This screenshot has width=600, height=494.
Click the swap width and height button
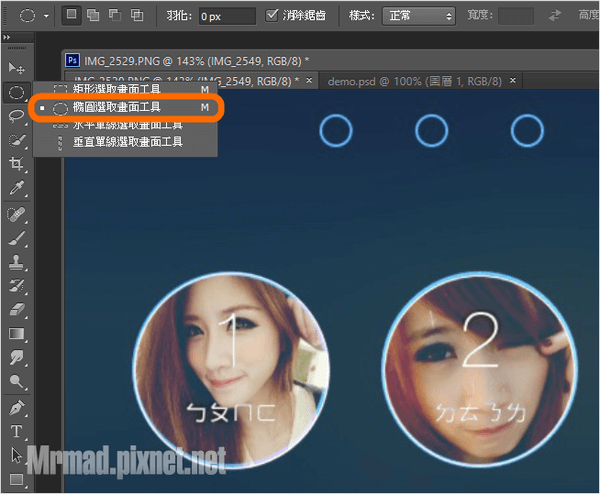tap(553, 16)
